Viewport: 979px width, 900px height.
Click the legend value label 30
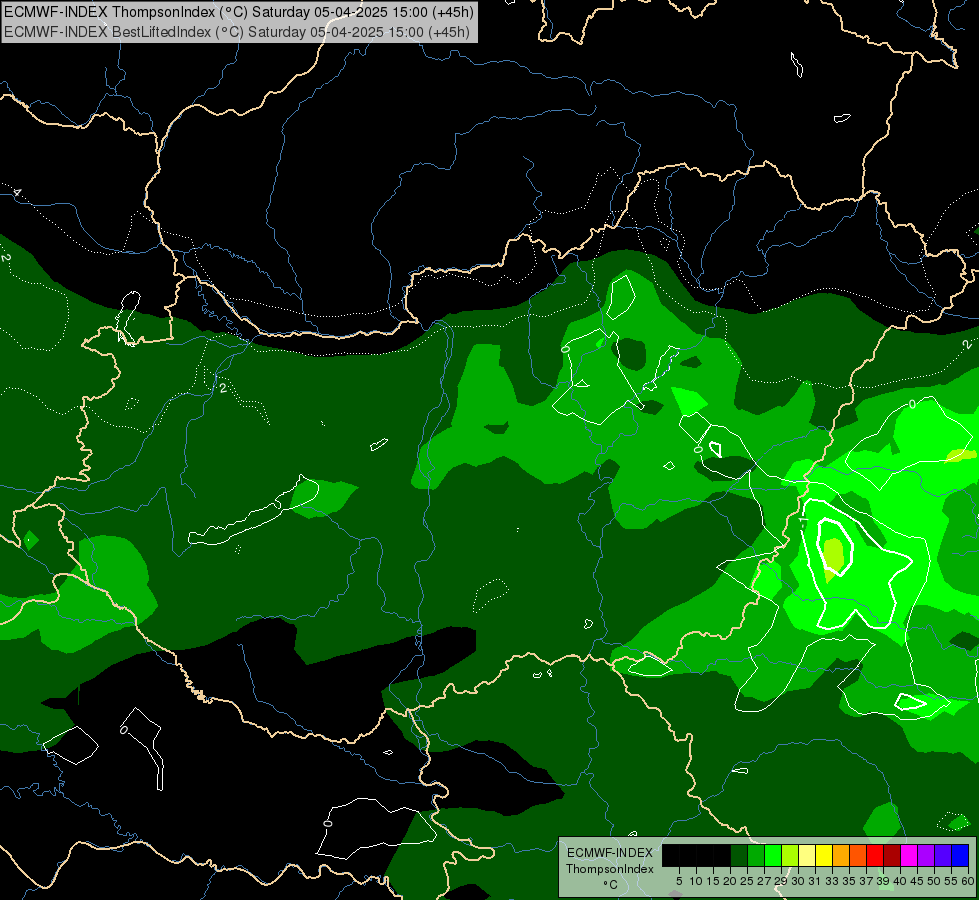pyautogui.click(x=798, y=881)
